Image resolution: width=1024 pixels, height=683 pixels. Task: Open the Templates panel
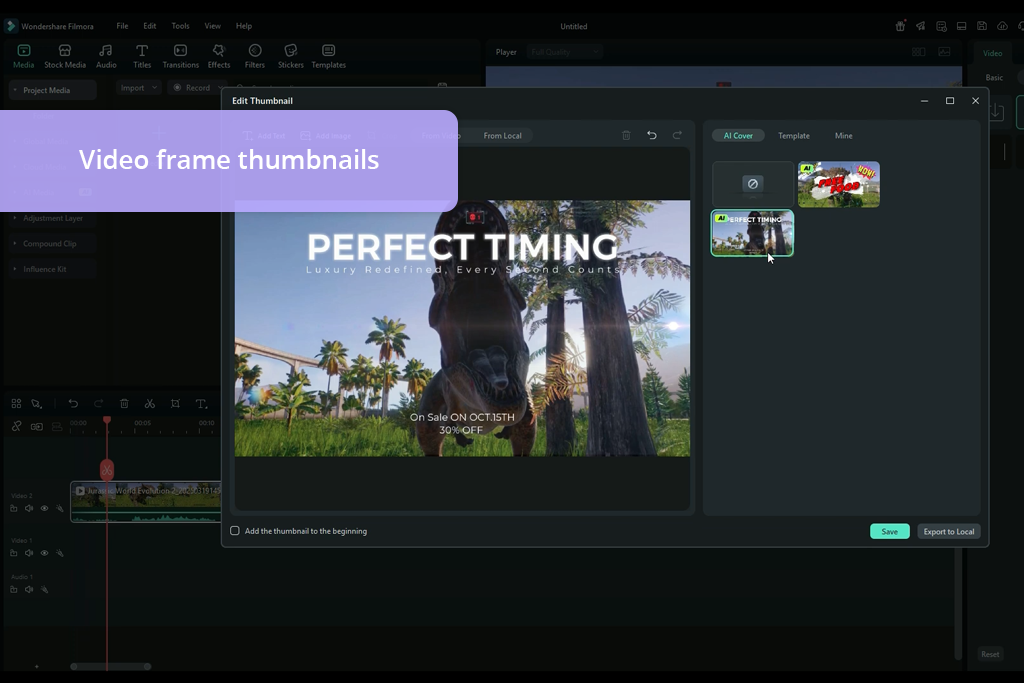pyautogui.click(x=328, y=56)
